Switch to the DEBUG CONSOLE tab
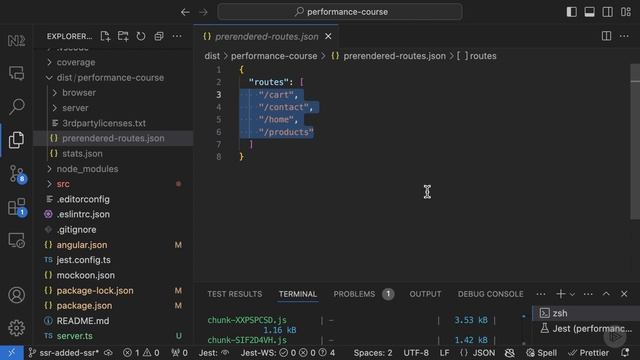The width and height of the screenshot is (640, 360). [x=490, y=294]
